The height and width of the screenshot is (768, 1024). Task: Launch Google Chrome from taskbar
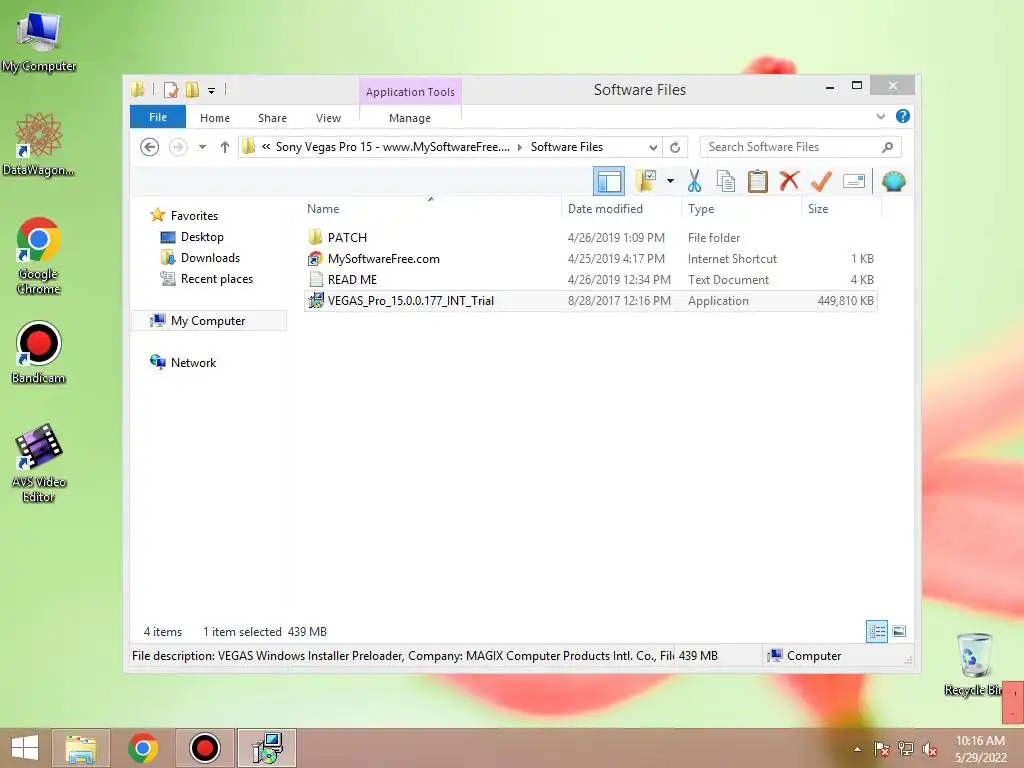(x=143, y=748)
